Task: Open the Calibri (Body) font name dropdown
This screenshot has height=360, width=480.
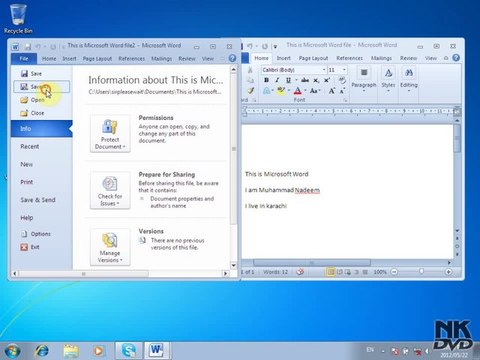Action: pyautogui.click(x=324, y=70)
